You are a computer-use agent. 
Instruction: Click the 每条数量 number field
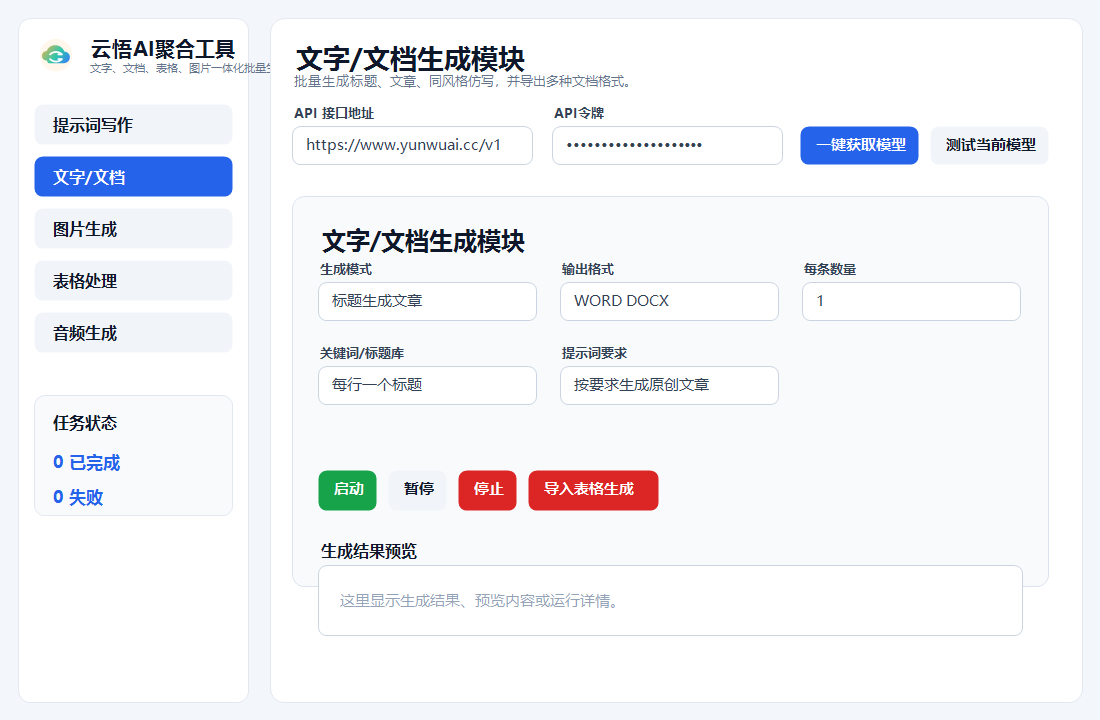(911, 301)
